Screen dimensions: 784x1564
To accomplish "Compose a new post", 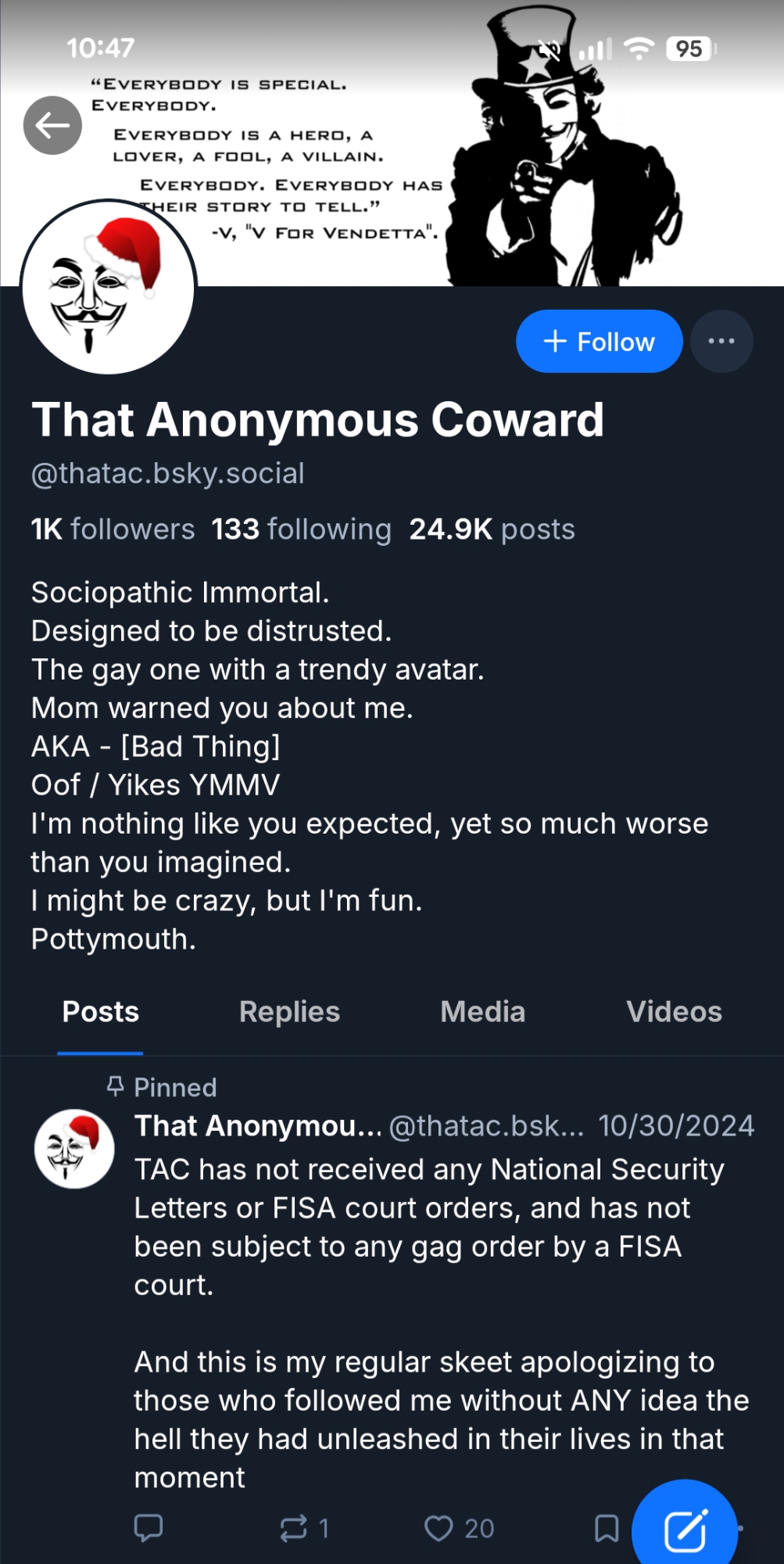I will click(x=685, y=1529).
